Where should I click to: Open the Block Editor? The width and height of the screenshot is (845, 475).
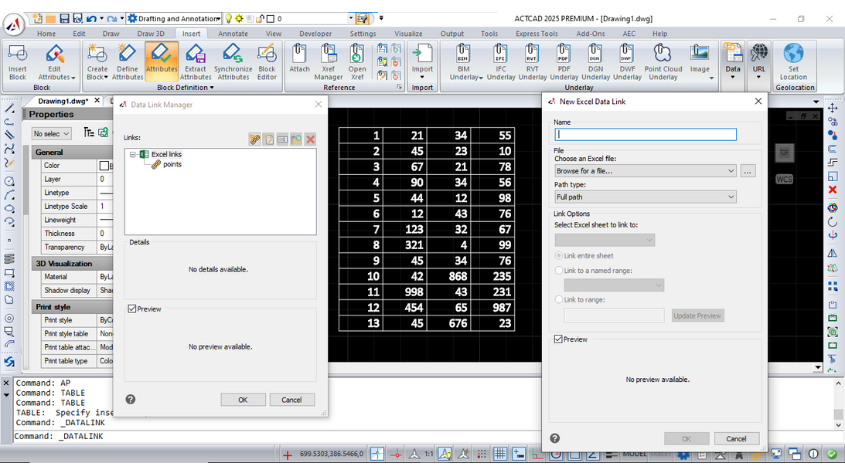267,62
